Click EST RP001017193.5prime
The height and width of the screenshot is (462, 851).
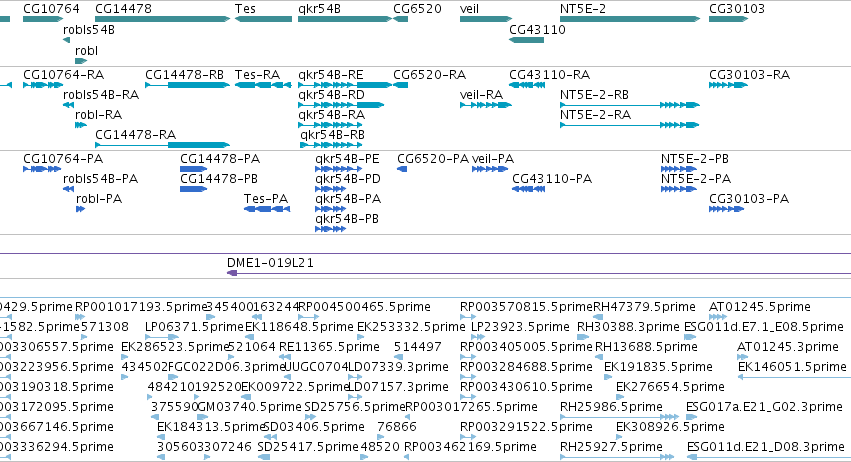click(x=80, y=317)
